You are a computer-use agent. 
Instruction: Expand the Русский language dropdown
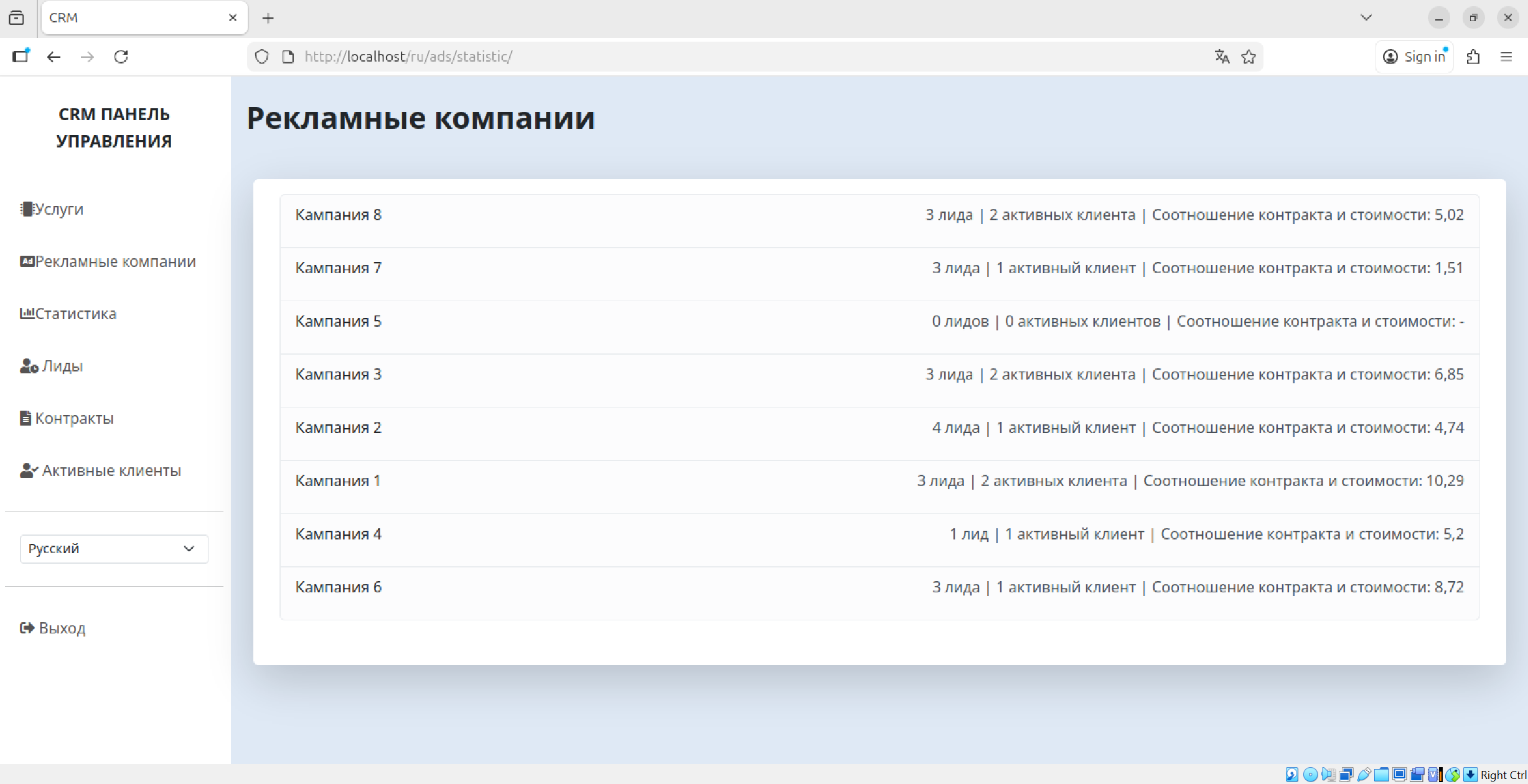pyautogui.click(x=114, y=549)
